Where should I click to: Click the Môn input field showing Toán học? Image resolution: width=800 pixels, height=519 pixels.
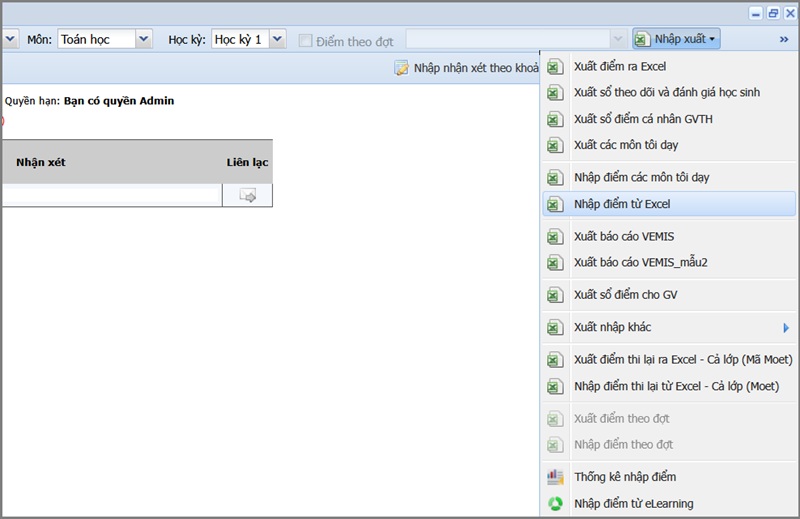(x=97, y=39)
